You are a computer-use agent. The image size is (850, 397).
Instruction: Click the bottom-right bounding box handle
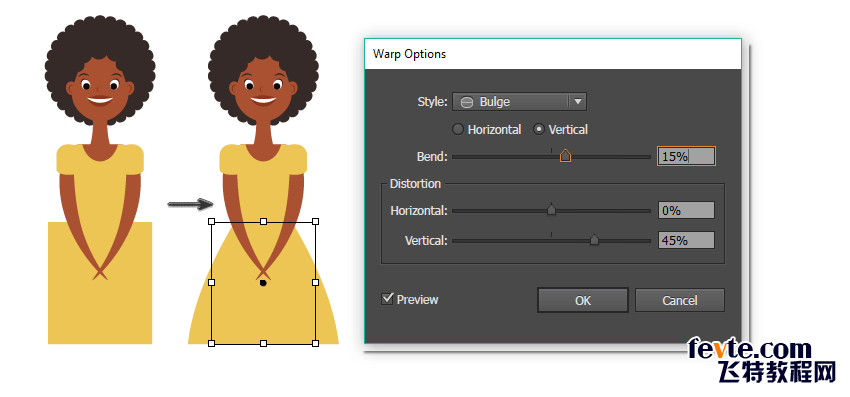tap(315, 343)
